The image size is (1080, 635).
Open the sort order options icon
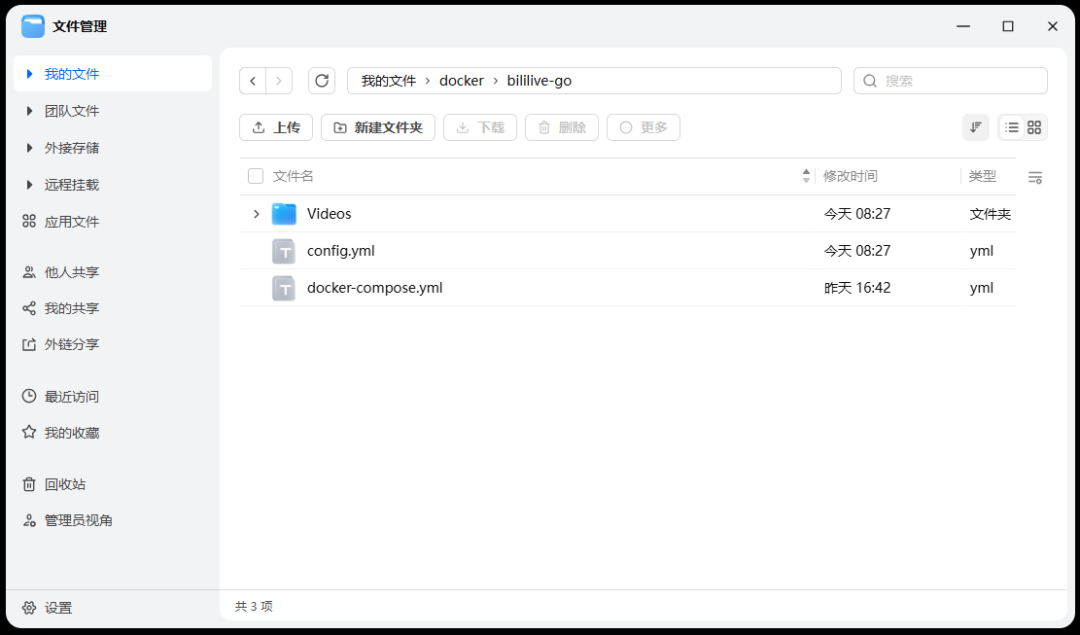[x=975, y=127]
